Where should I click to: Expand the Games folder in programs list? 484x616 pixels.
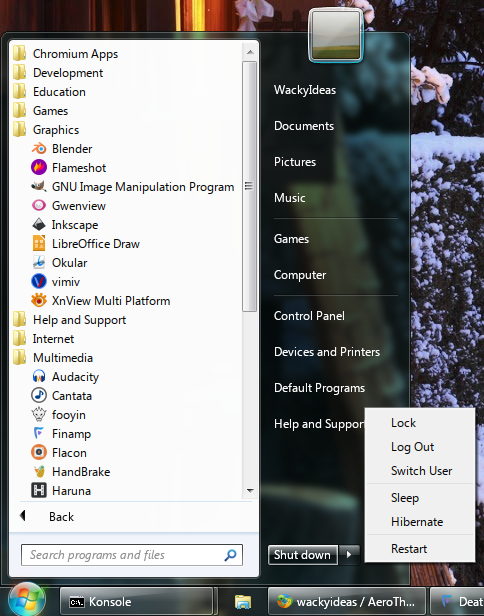click(x=40, y=111)
